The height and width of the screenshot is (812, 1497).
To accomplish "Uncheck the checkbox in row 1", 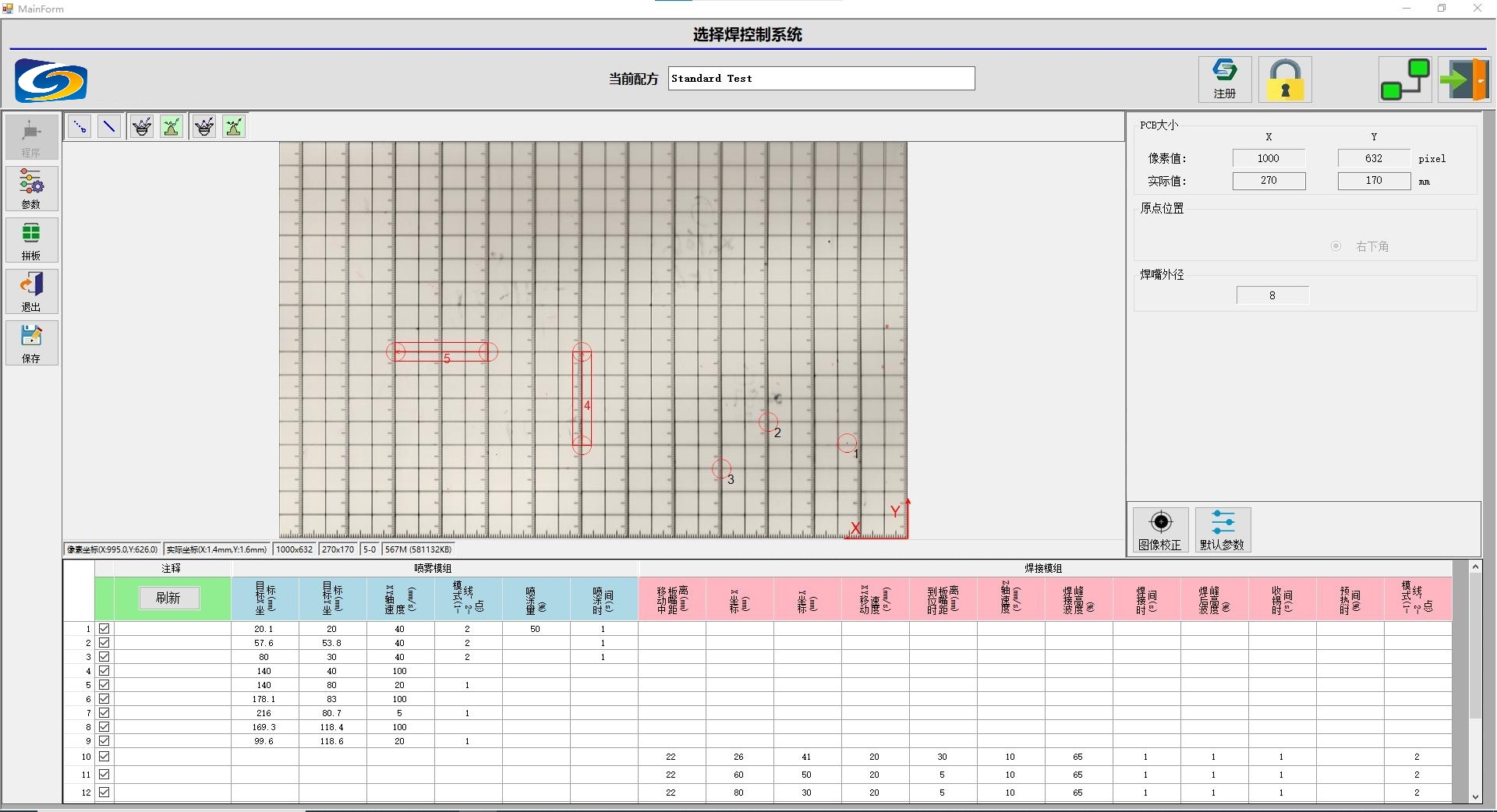I will [x=104, y=629].
